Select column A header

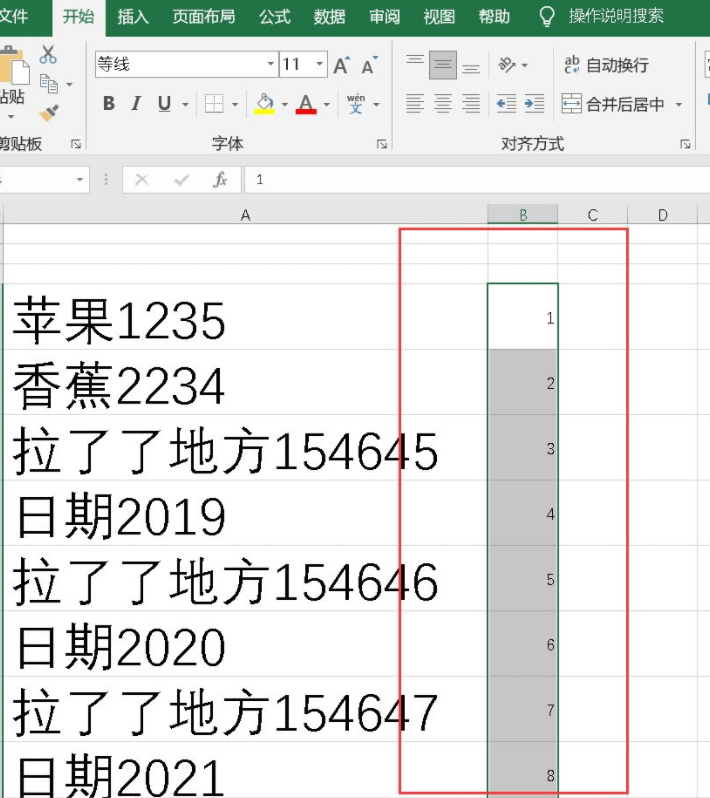point(245,215)
